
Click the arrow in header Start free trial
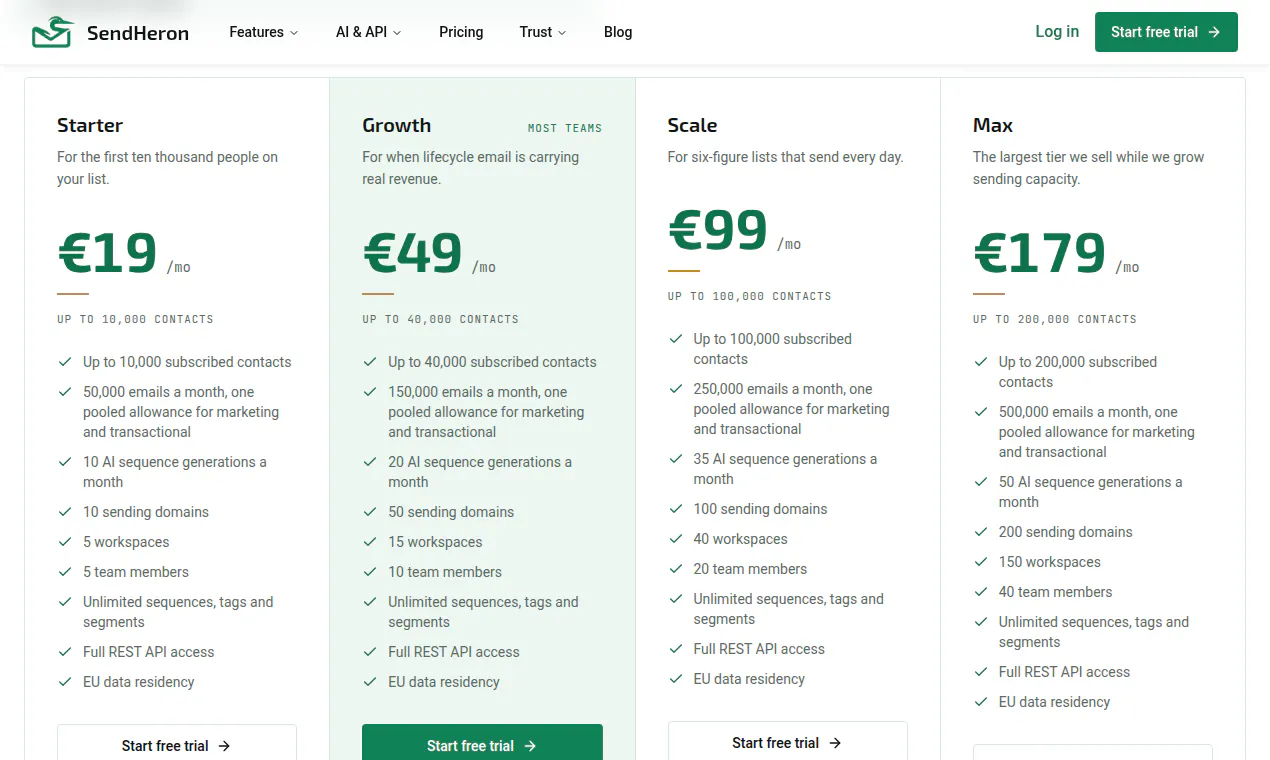[x=1214, y=32]
